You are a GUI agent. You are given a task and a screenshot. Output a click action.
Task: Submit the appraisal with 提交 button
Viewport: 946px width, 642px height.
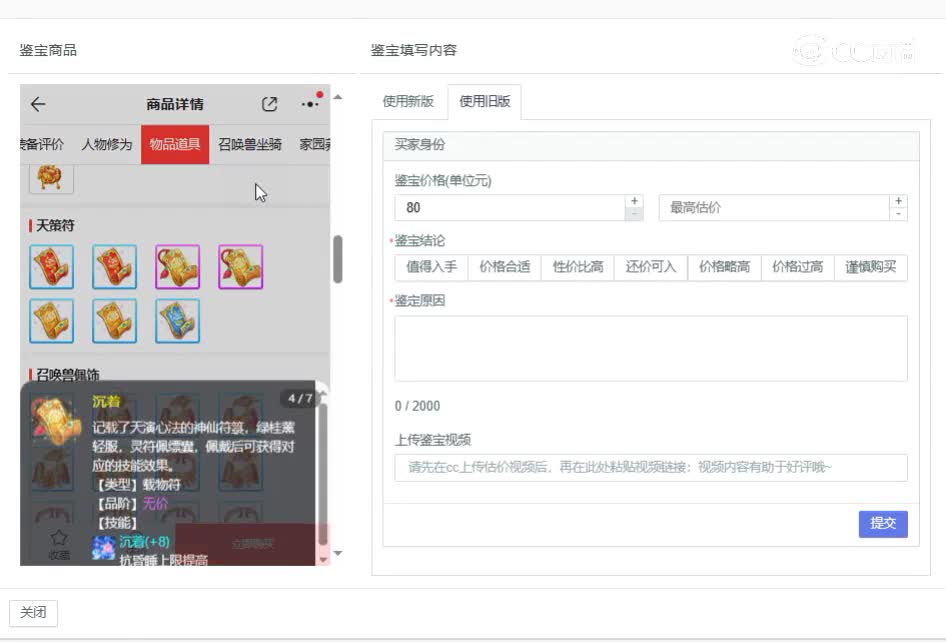(883, 523)
